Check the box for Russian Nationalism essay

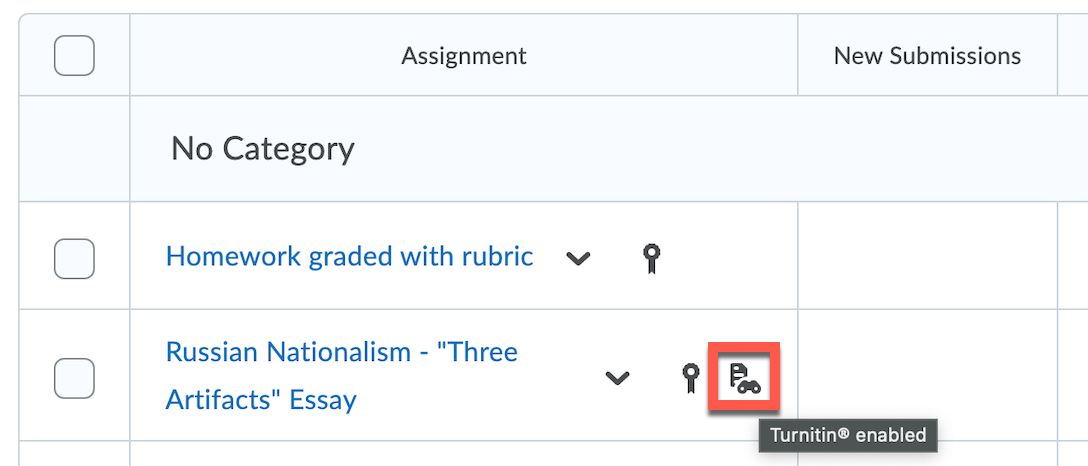[74, 378]
